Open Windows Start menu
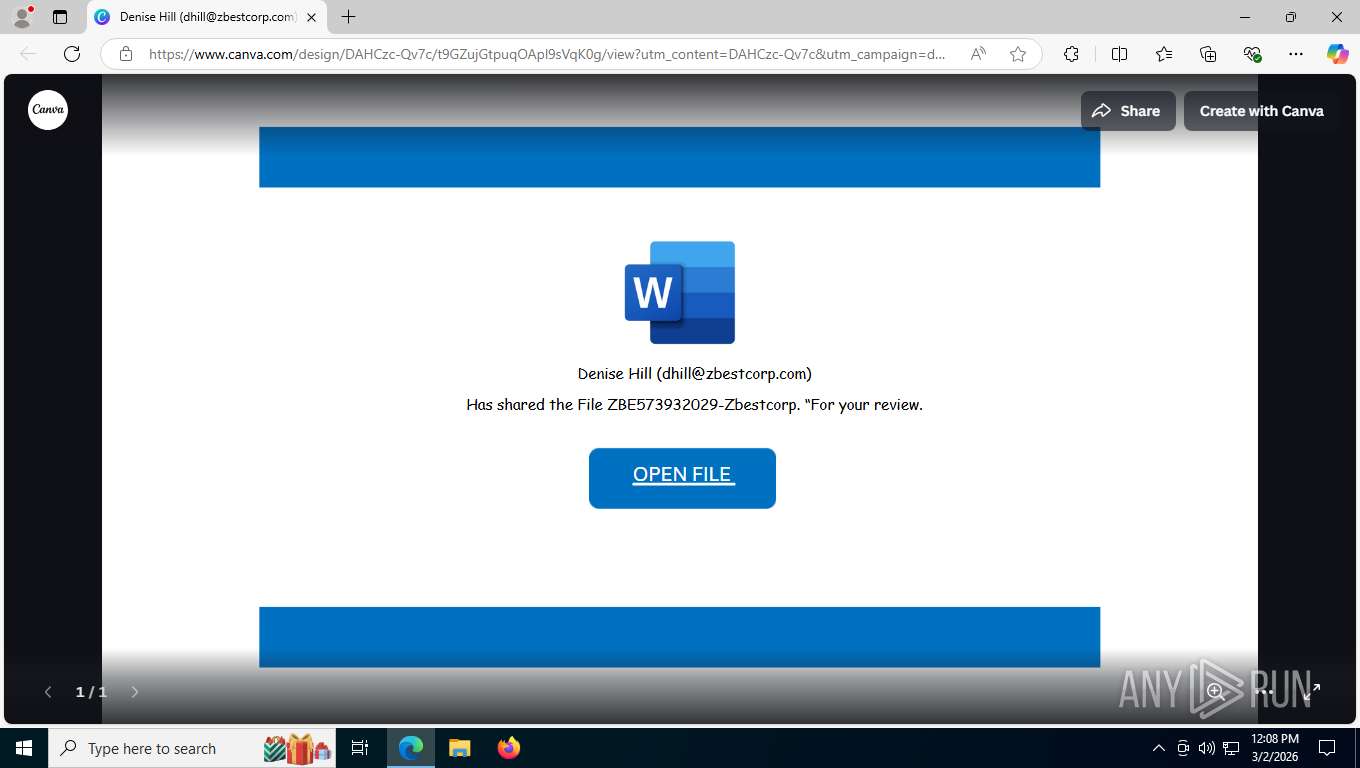This screenshot has width=1360, height=768. (24, 748)
